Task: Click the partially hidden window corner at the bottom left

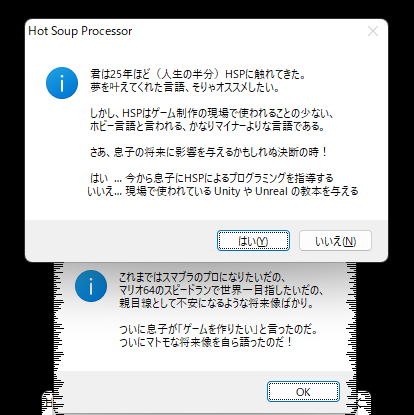Action: click(x=48, y=403)
